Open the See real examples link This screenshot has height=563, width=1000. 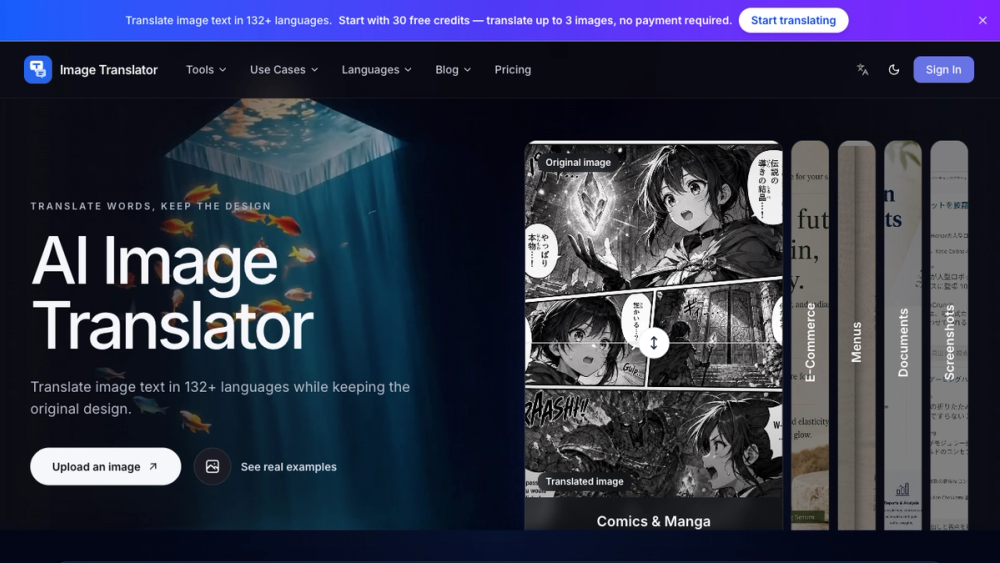pyautogui.click(x=289, y=467)
